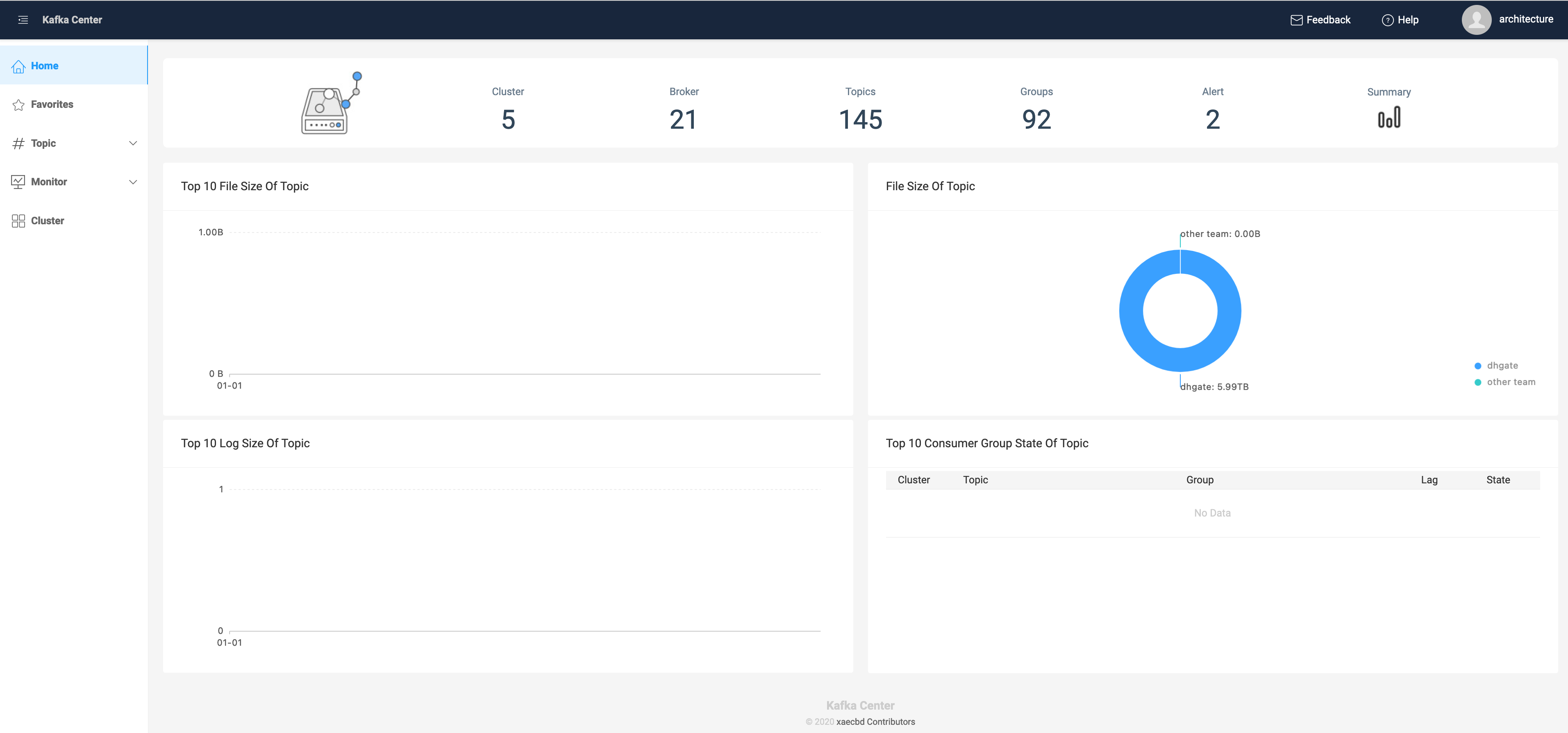Click the Kafka disk illustration
Image resolution: width=1568 pixels, height=733 pixels.
[331, 103]
